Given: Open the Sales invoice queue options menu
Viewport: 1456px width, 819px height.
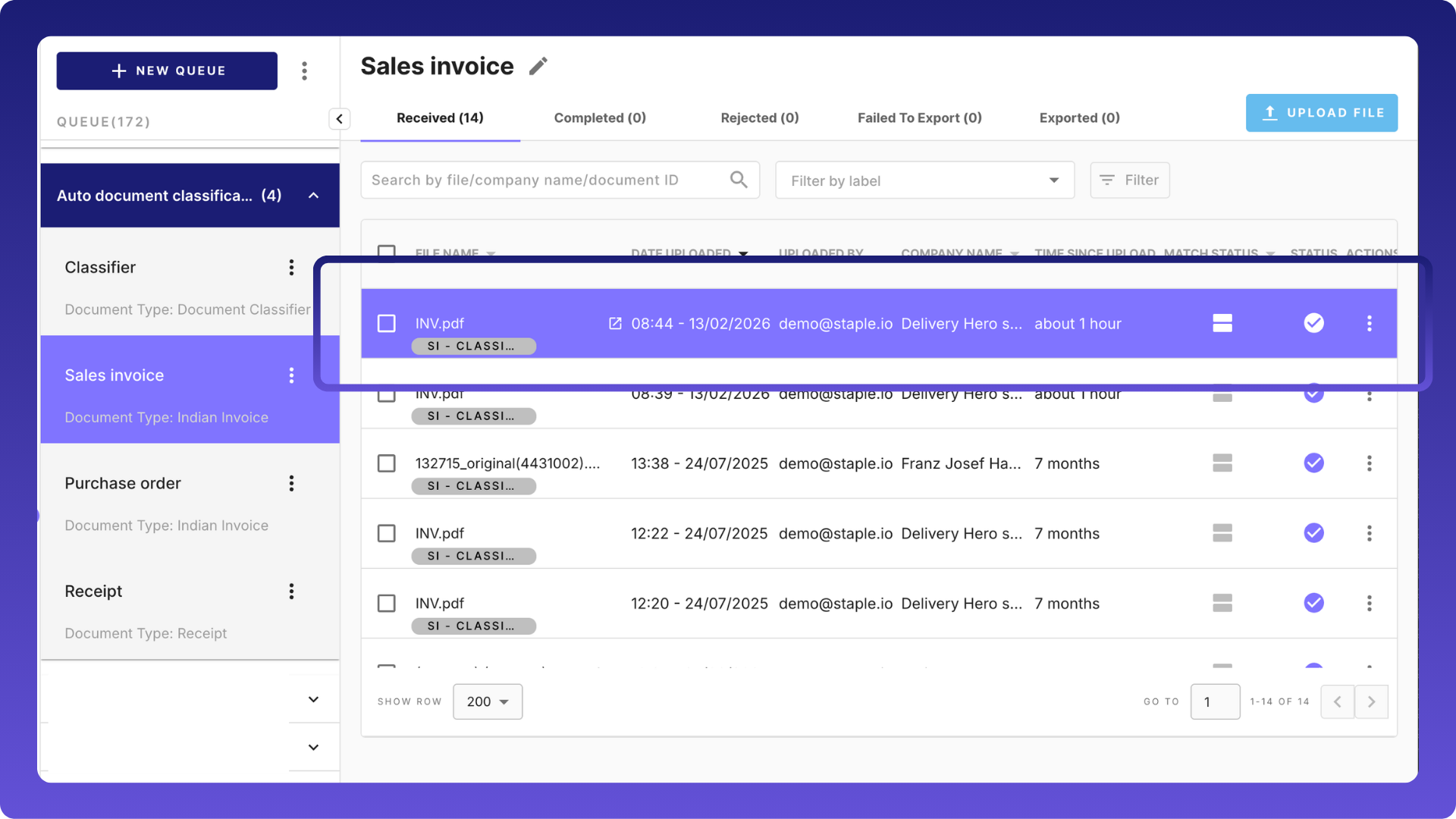Looking at the screenshot, I should coord(291,375).
